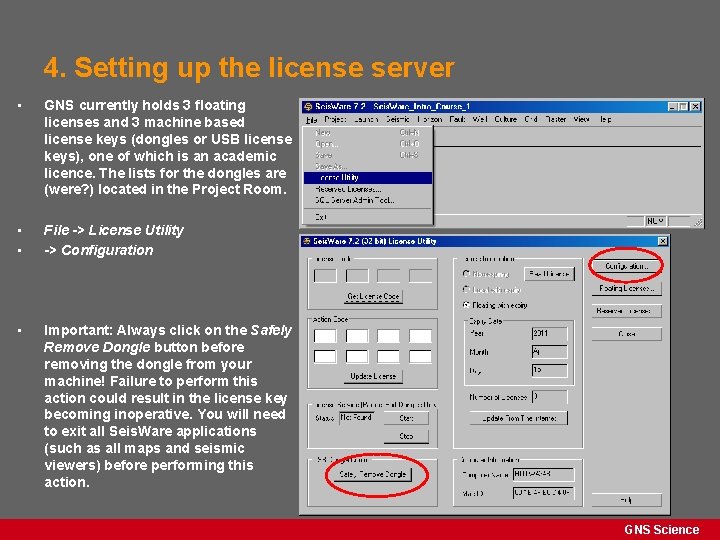Viewport: 720px width, 540px height.
Task: Click the Number of Licenses field
Action: point(549,397)
